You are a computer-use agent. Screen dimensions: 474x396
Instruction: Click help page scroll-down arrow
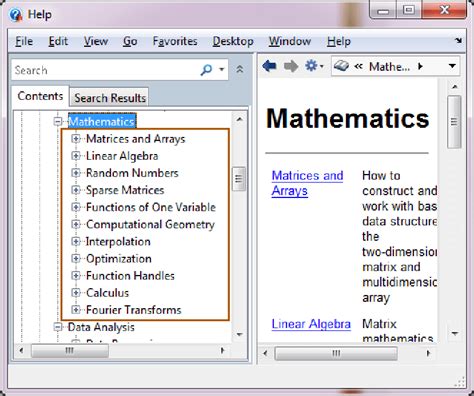coord(455,333)
